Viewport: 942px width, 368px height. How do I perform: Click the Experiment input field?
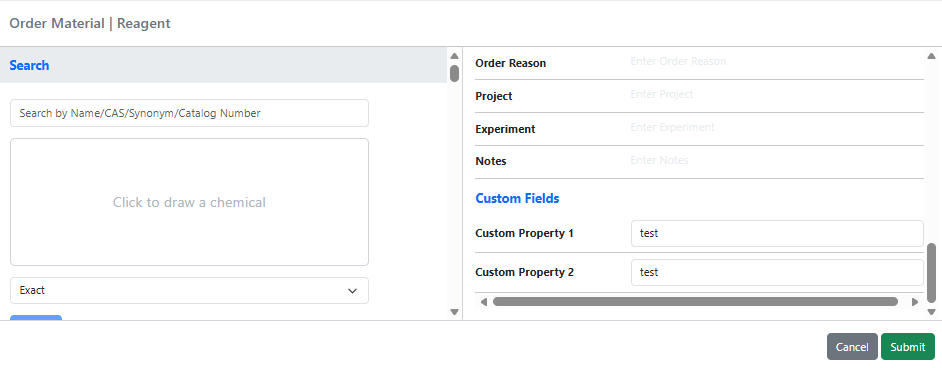pos(776,128)
